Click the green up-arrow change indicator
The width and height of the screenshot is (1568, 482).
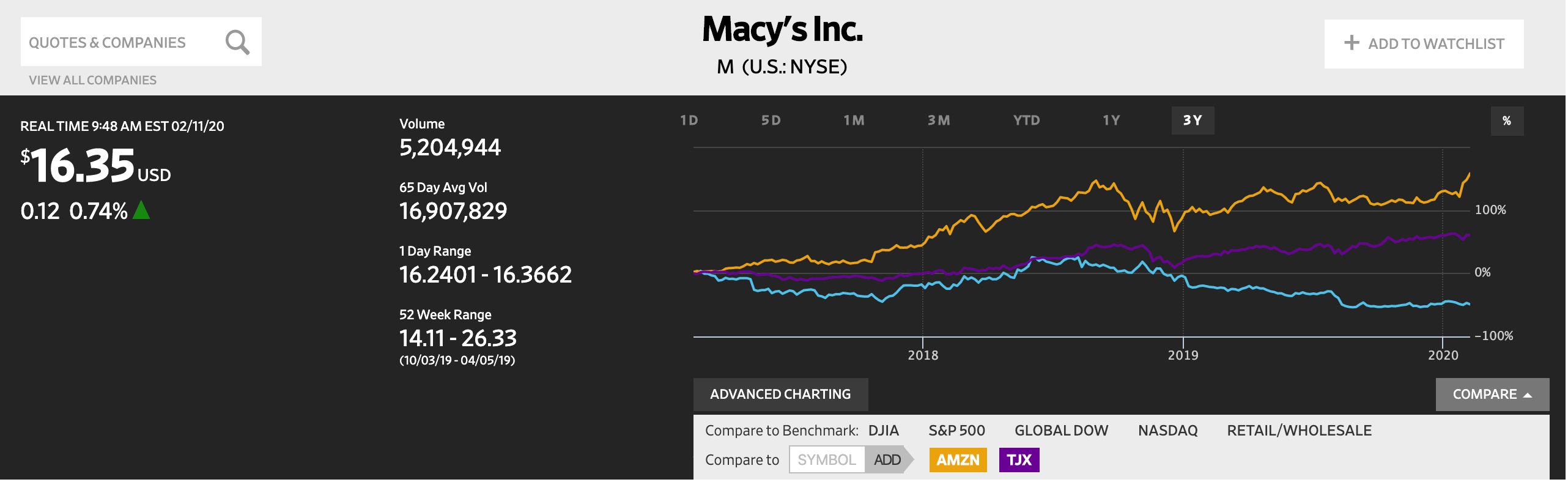click(x=141, y=210)
